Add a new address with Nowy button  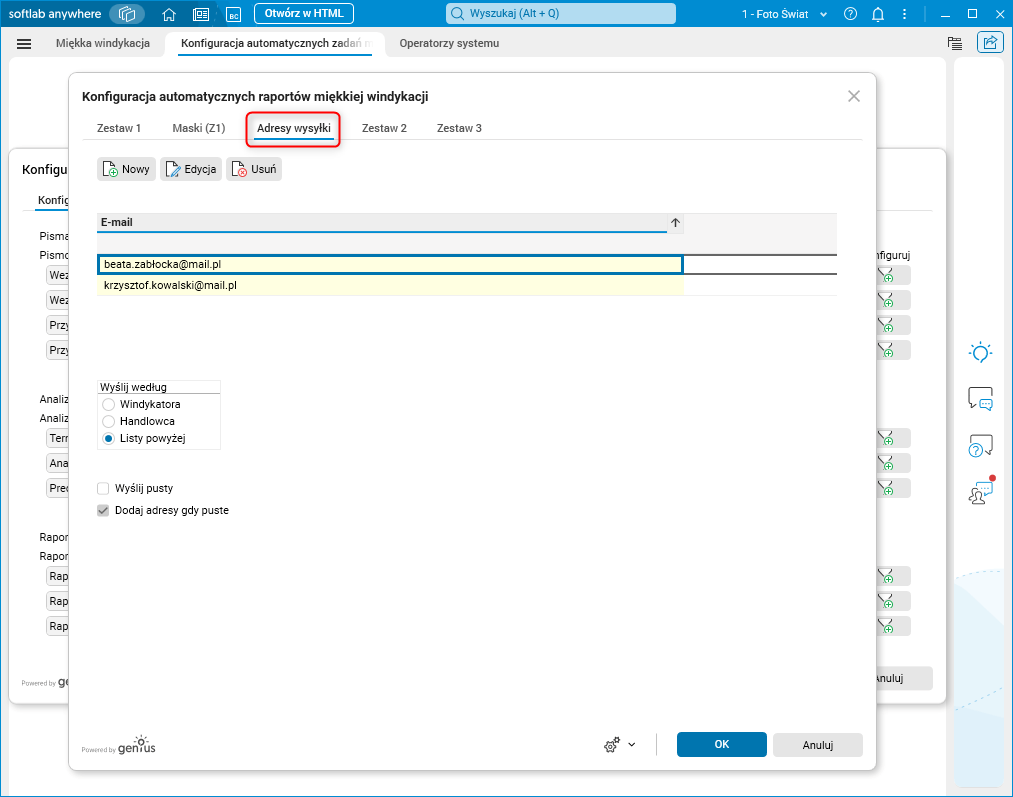click(127, 169)
